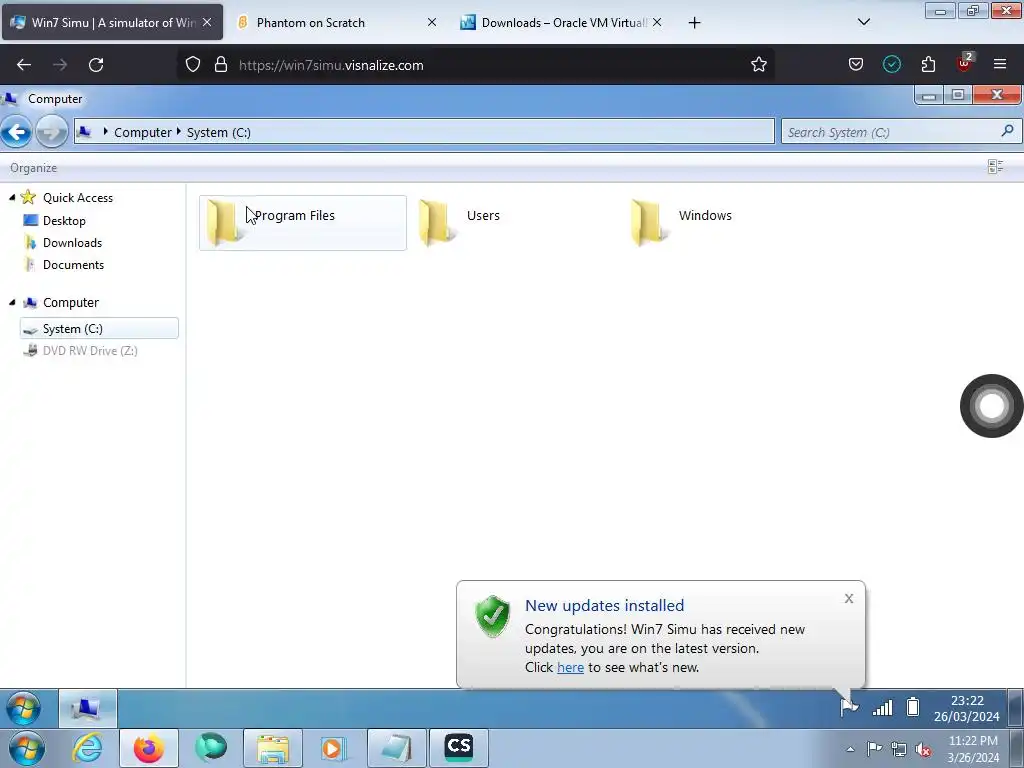Collapse the Computer tree group
This screenshot has width=1024, height=768.
[x=12, y=302]
